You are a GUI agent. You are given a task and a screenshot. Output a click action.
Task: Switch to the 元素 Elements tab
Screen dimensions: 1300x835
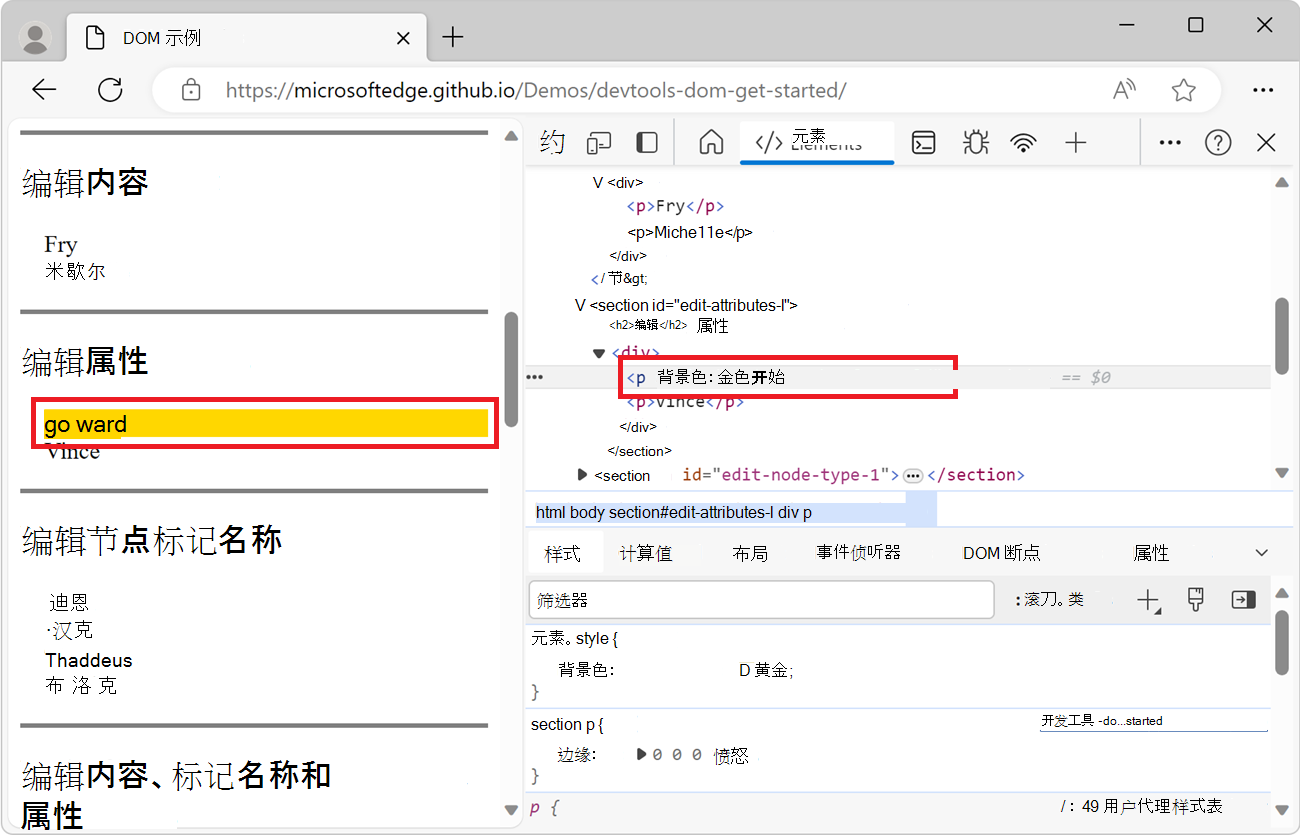click(817, 142)
